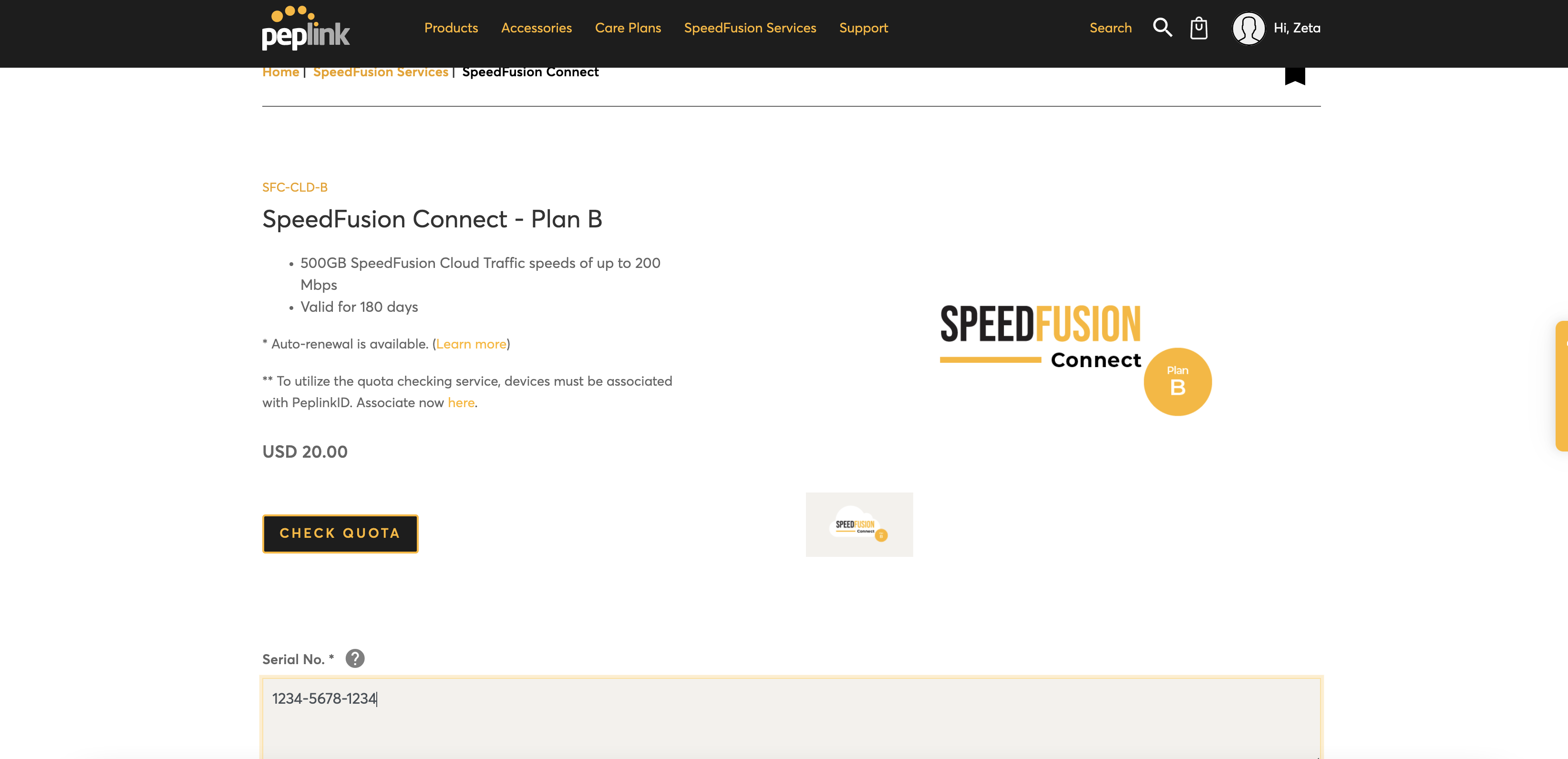This screenshot has height=759, width=1568.
Task: Click the search magnifier icon
Action: click(x=1161, y=28)
